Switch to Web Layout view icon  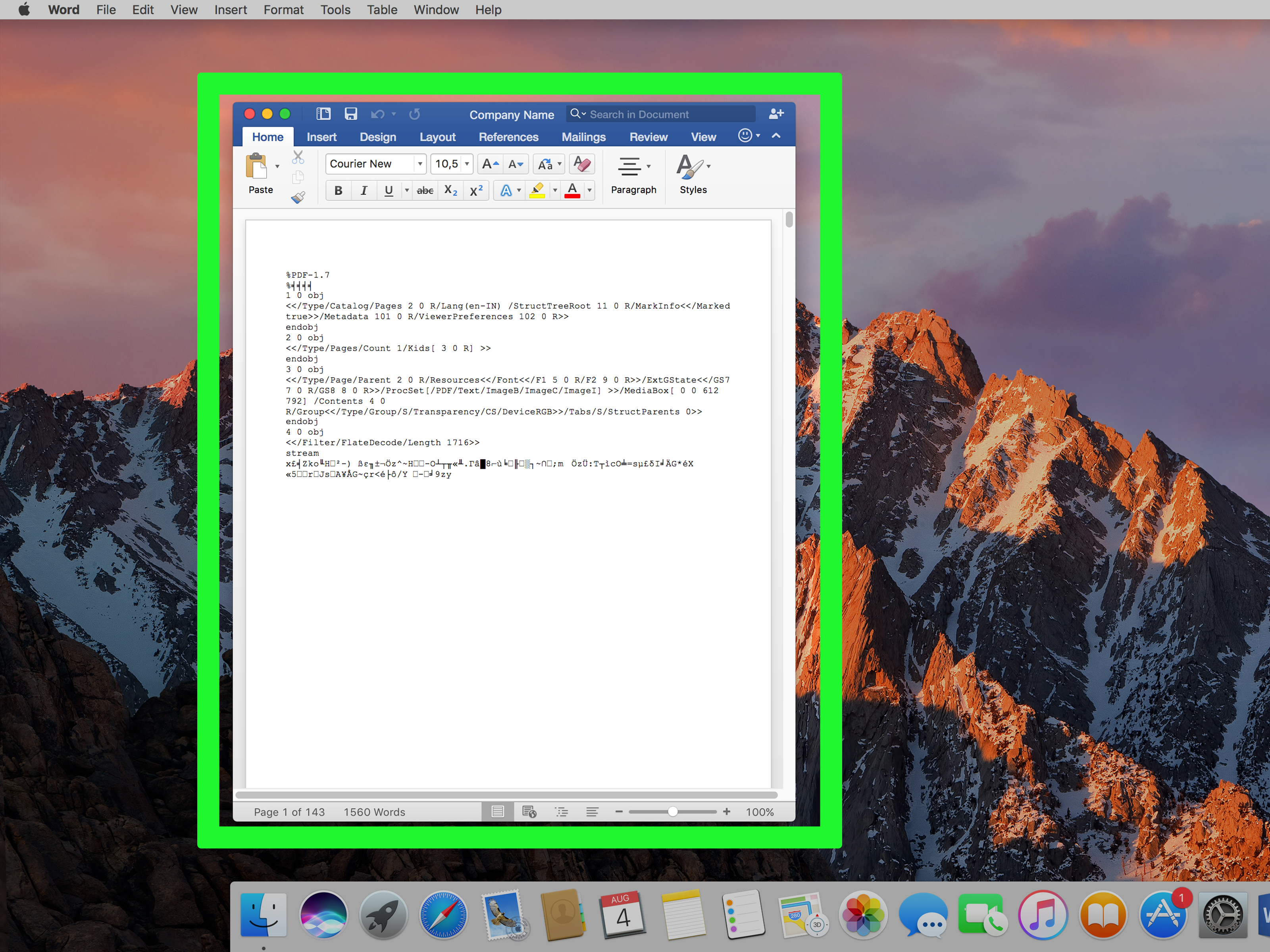(529, 812)
